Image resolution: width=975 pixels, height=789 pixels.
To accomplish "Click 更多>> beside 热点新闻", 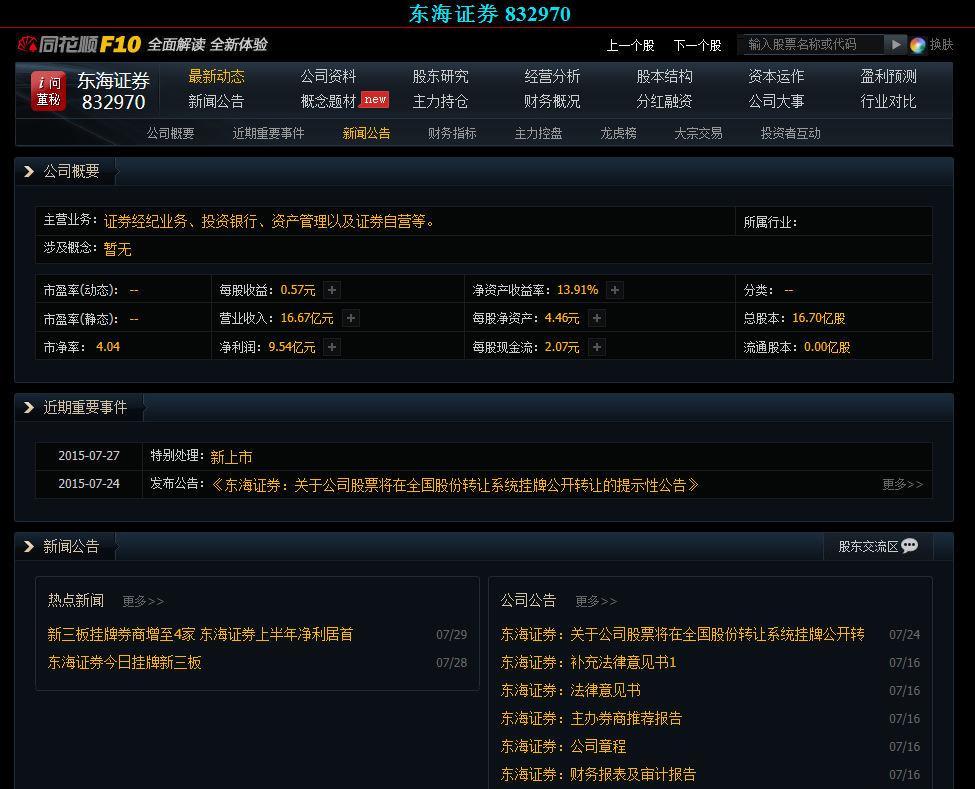I will 143,601.
